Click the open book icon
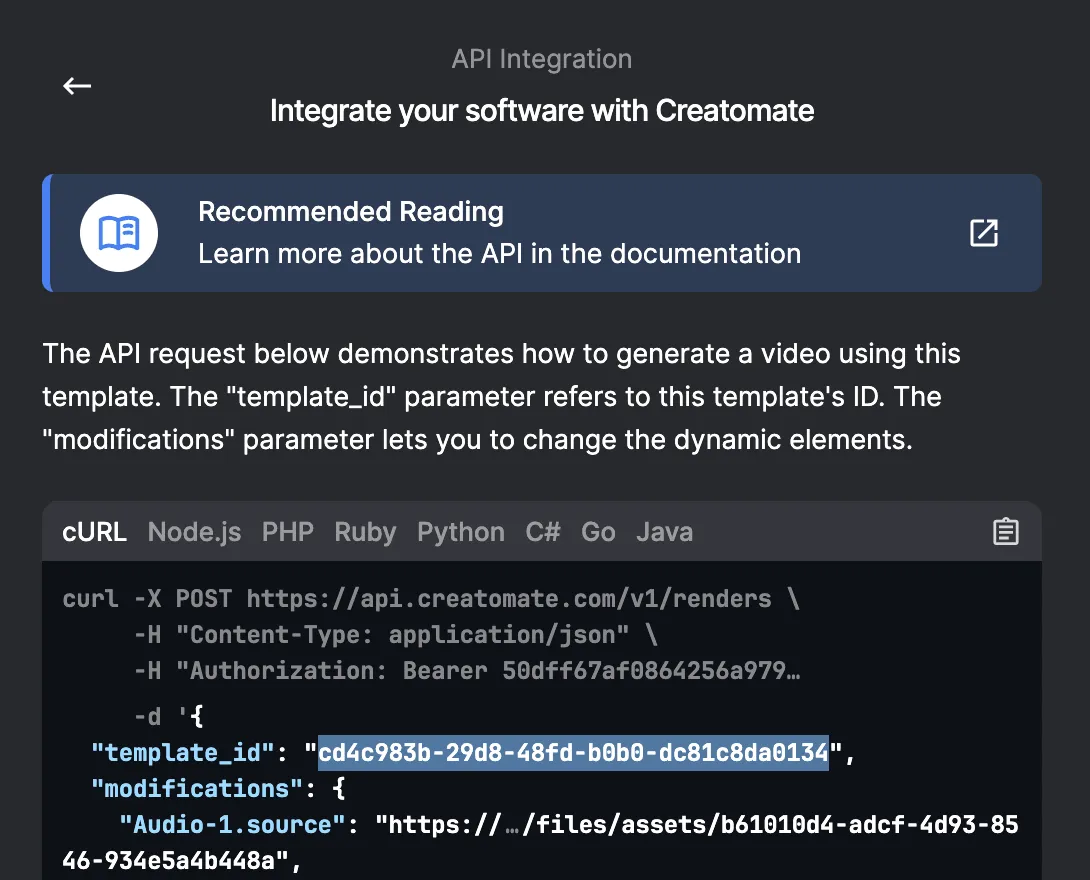This screenshot has width=1090, height=880. point(119,233)
